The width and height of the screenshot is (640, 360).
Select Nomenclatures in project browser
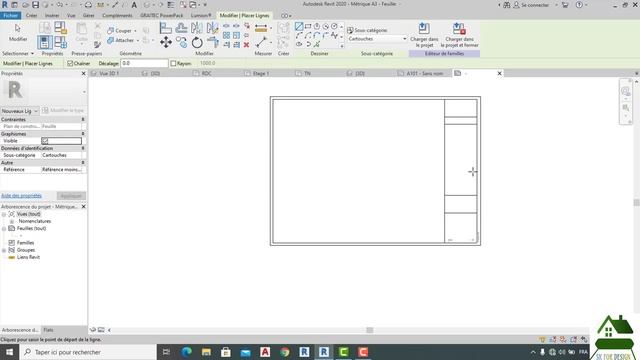[35, 221]
